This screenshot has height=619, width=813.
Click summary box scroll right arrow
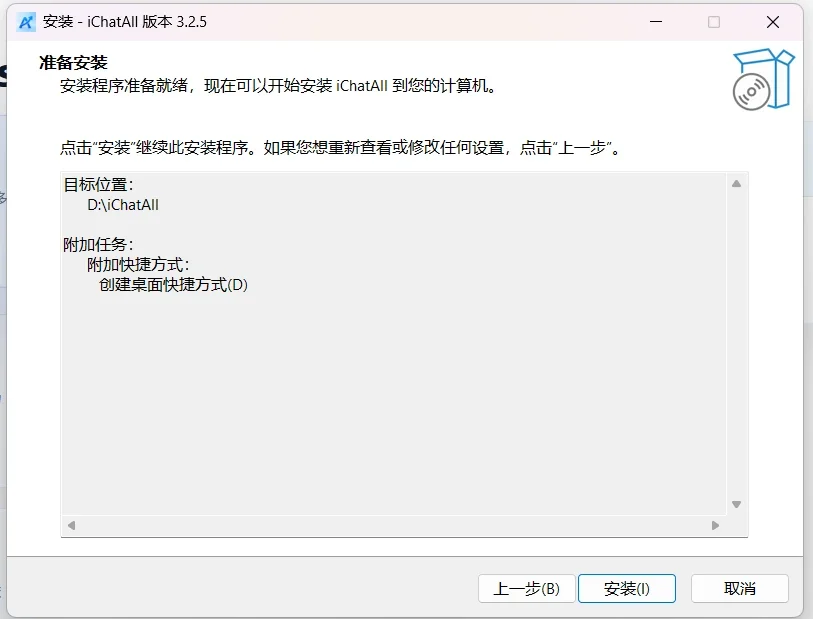[x=716, y=525]
